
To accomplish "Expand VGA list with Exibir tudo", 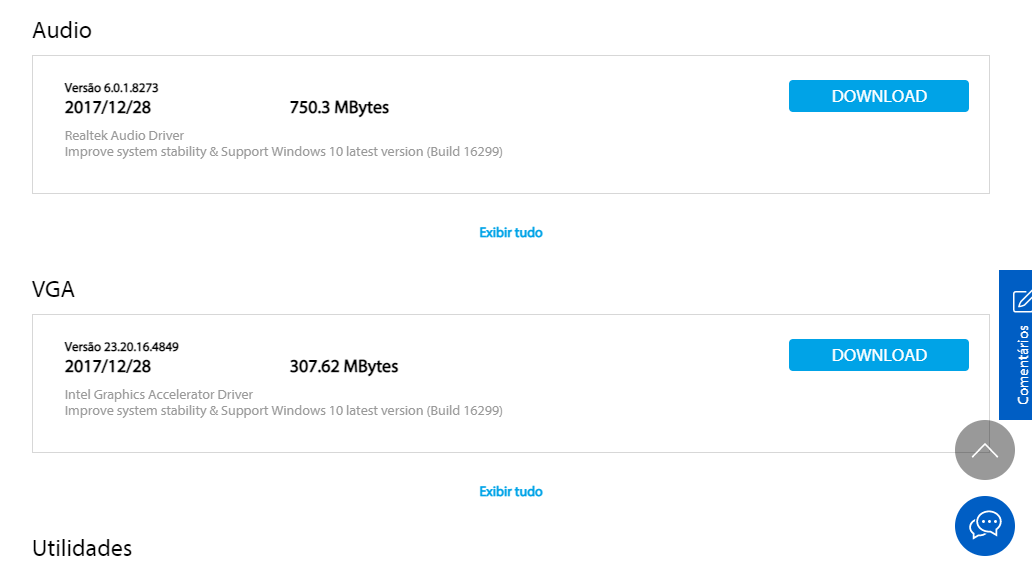I will pos(511,491).
